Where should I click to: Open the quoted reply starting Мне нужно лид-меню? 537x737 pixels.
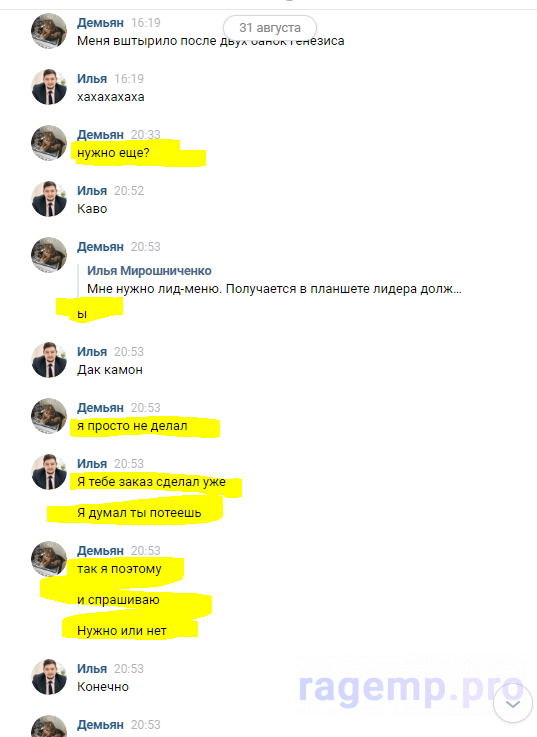(274, 289)
